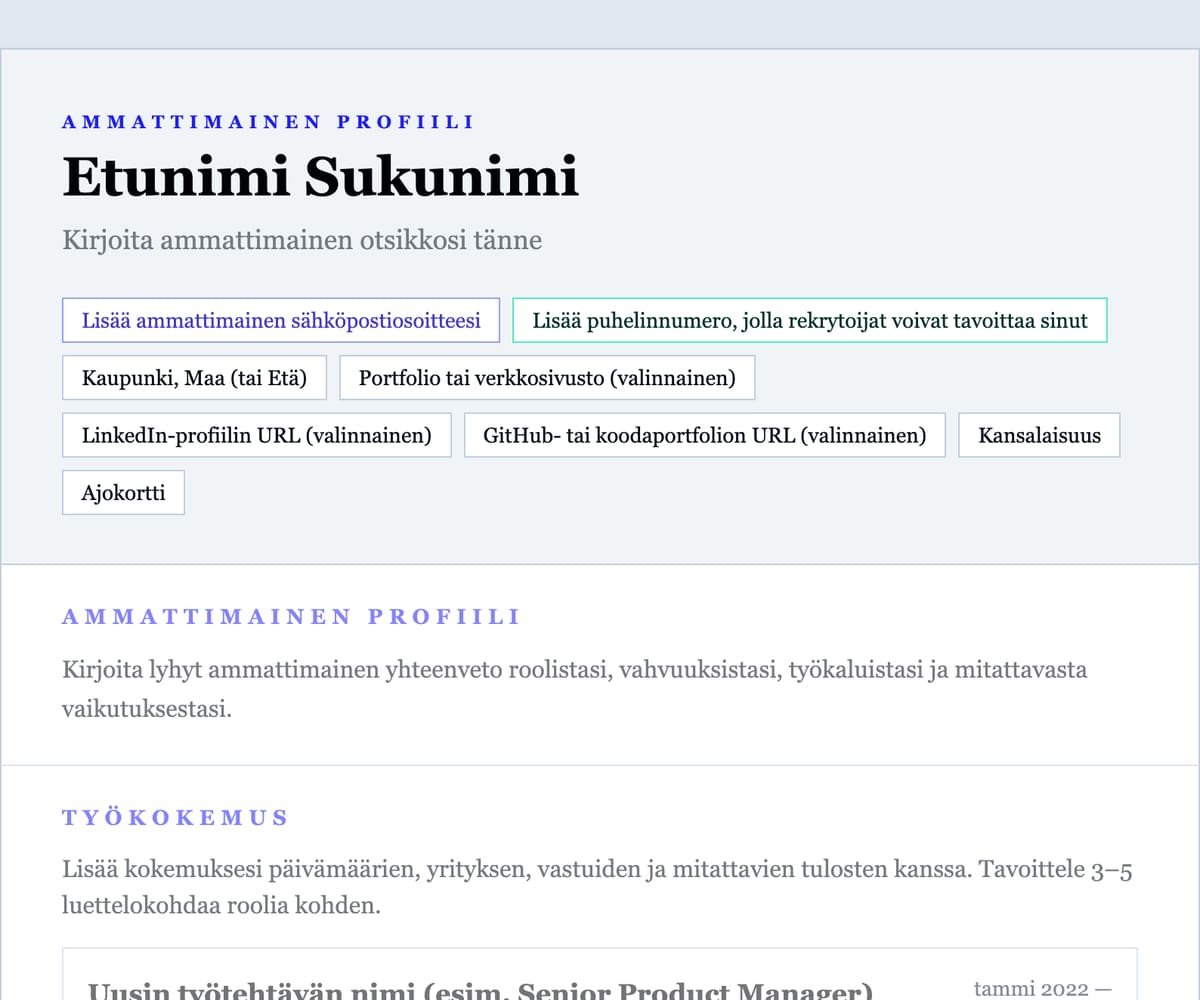
Task: Click the sähköpostiosoitteesi email field
Action: 281,321
